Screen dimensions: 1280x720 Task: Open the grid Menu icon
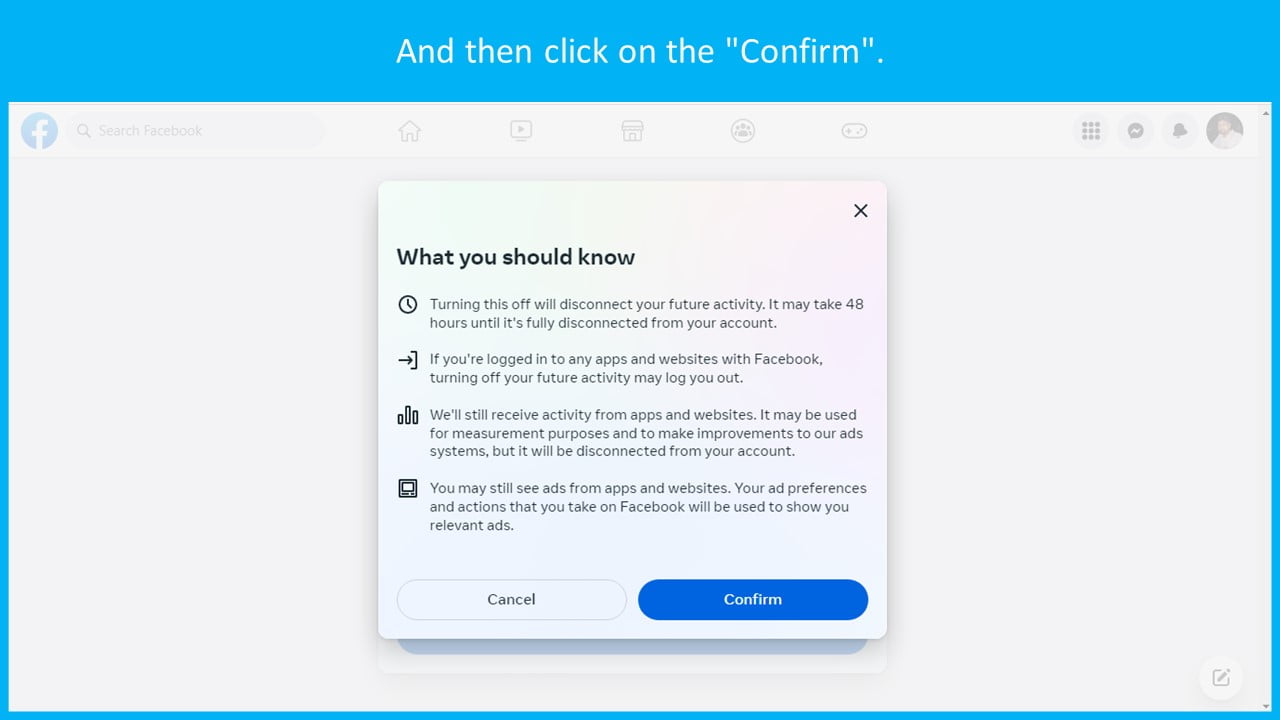pos(1091,131)
